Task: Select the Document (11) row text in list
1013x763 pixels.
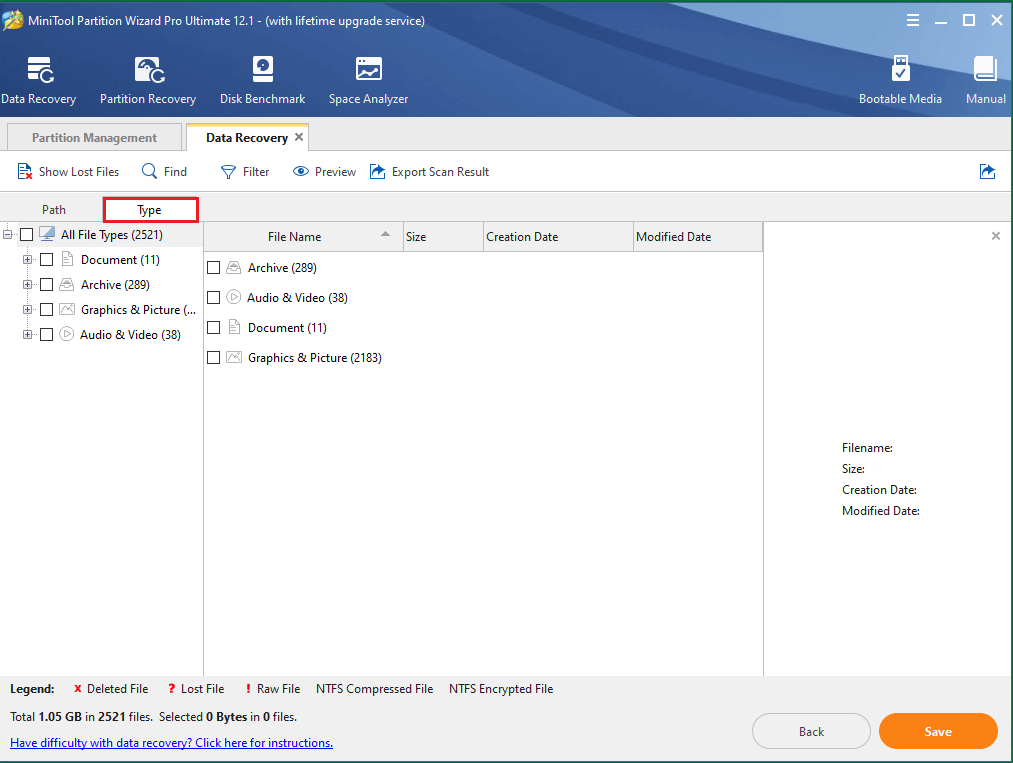Action: point(287,328)
